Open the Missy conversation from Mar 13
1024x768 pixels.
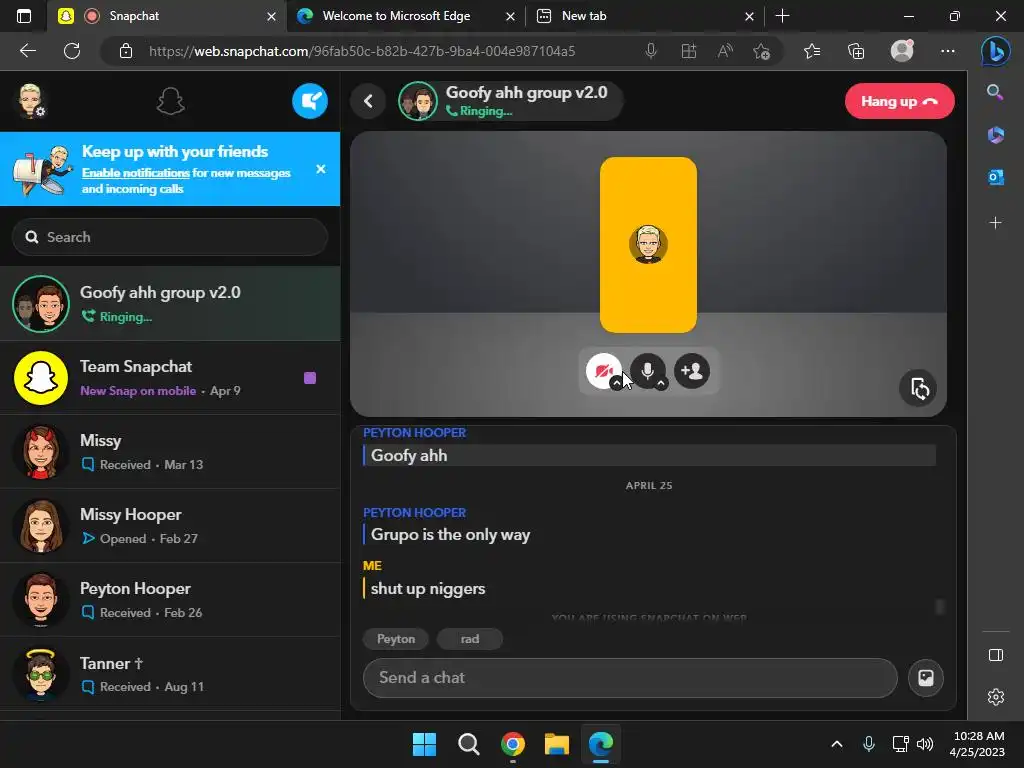pos(170,451)
